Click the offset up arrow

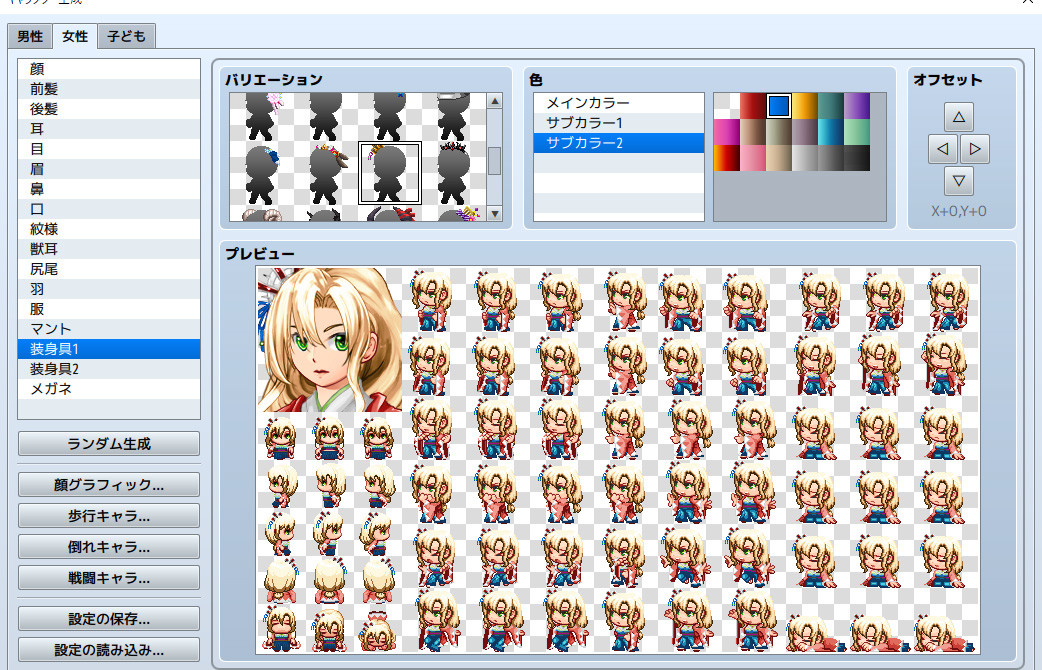[x=958, y=115]
